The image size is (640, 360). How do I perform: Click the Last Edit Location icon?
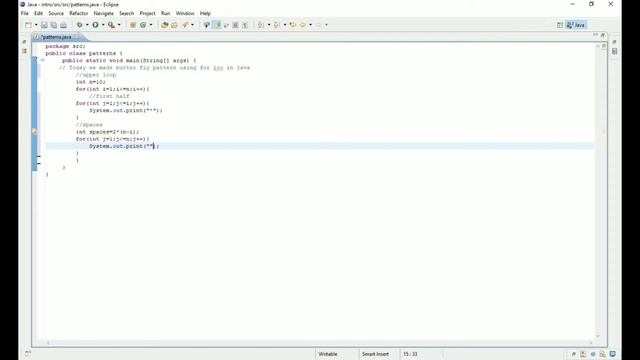[293, 25]
